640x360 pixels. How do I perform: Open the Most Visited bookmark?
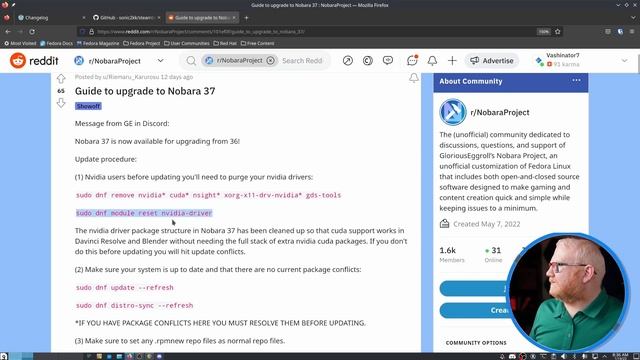[x=20, y=43]
